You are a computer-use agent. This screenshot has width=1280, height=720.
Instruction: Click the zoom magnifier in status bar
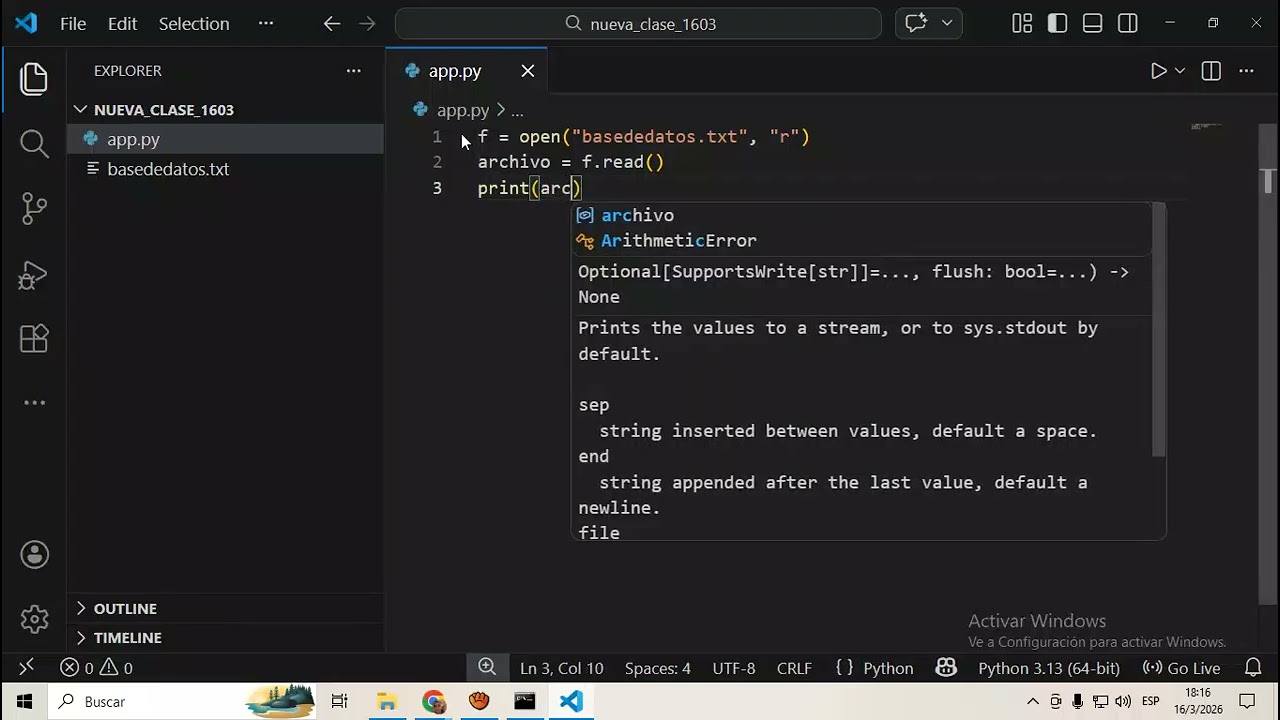[487, 667]
